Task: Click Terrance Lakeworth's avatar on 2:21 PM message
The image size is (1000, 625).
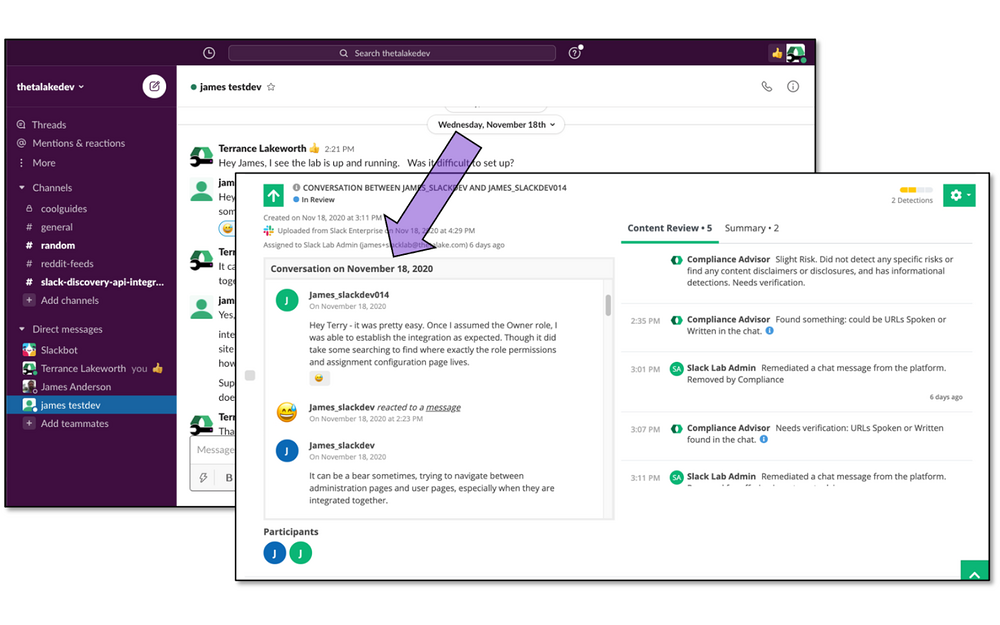Action: point(202,156)
